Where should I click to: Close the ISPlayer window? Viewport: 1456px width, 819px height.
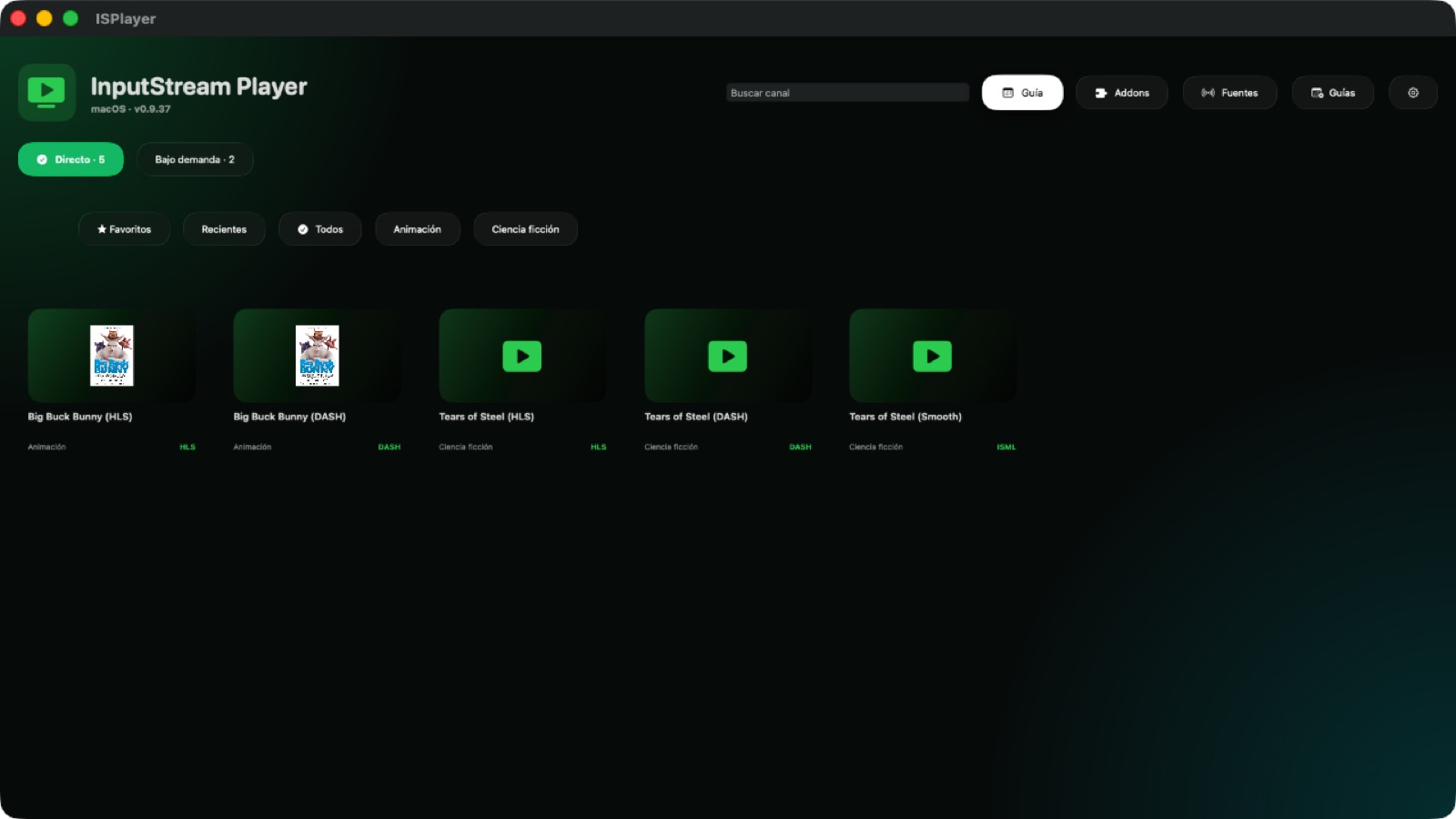(18, 18)
